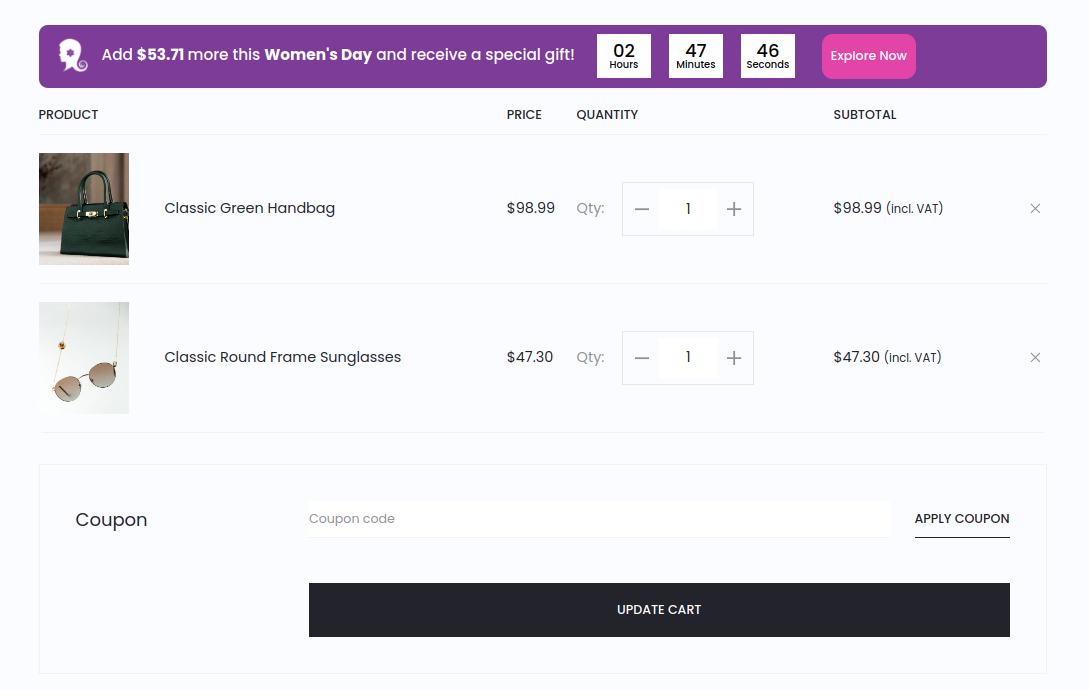Click the countdown Seconds box

[x=768, y=56]
